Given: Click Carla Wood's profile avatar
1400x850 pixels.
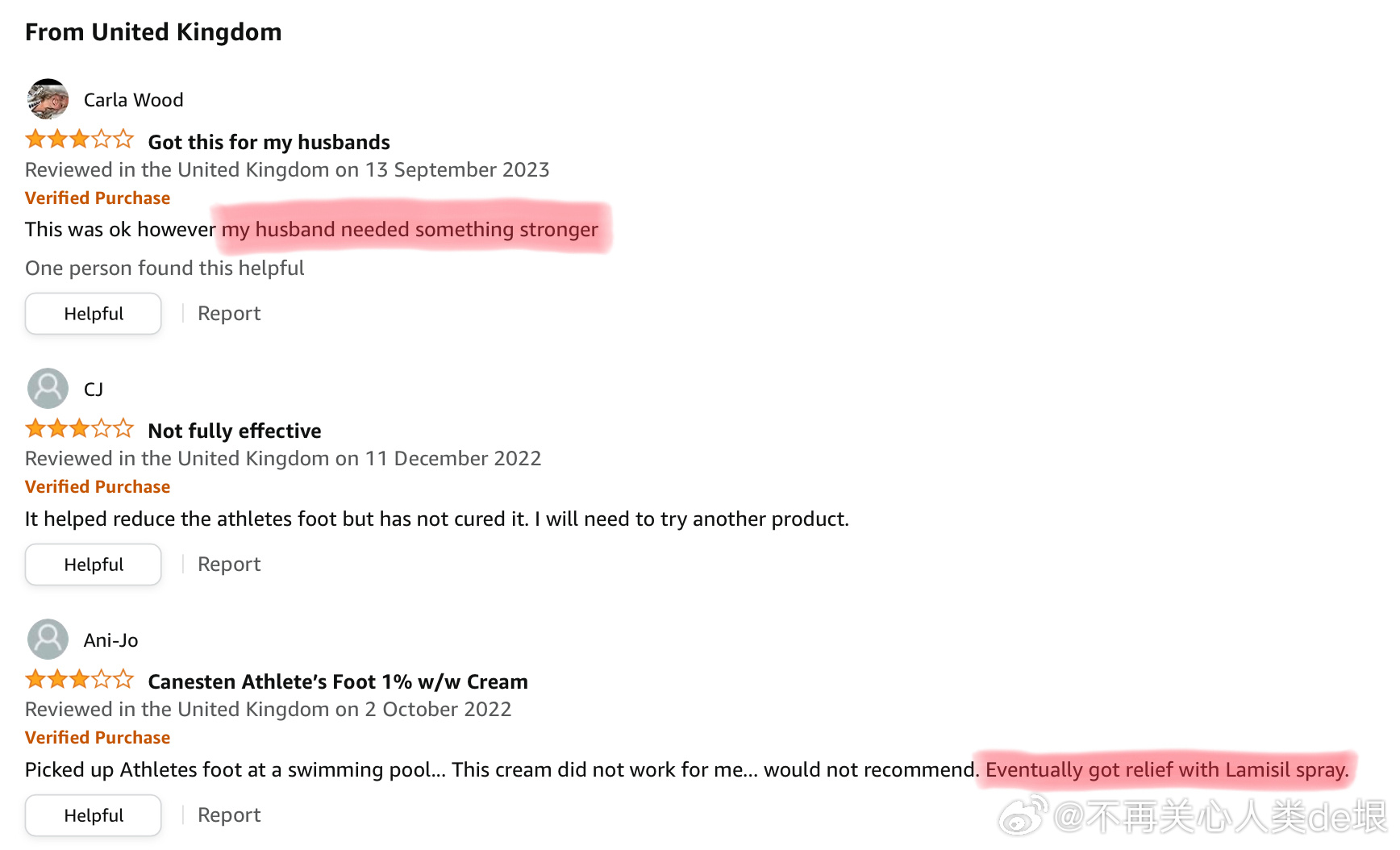Looking at the screenshot, I should point(48,99).
